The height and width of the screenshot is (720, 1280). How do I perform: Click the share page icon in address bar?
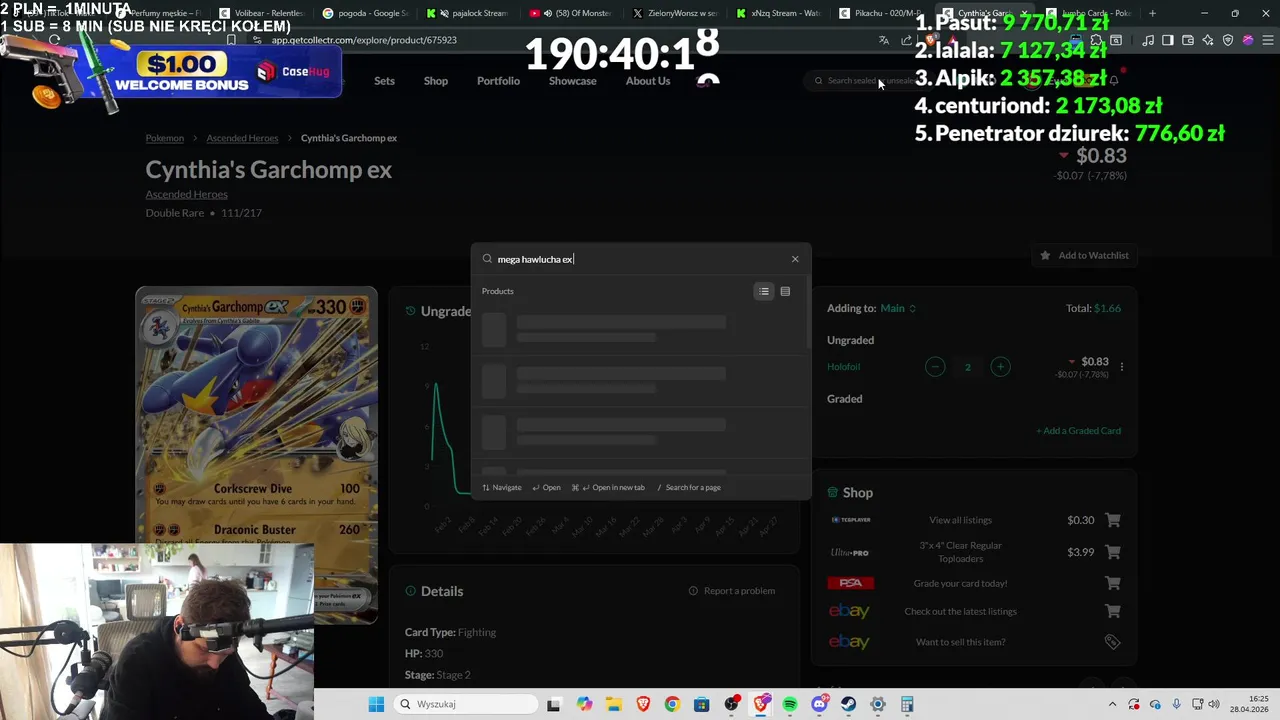906,40
